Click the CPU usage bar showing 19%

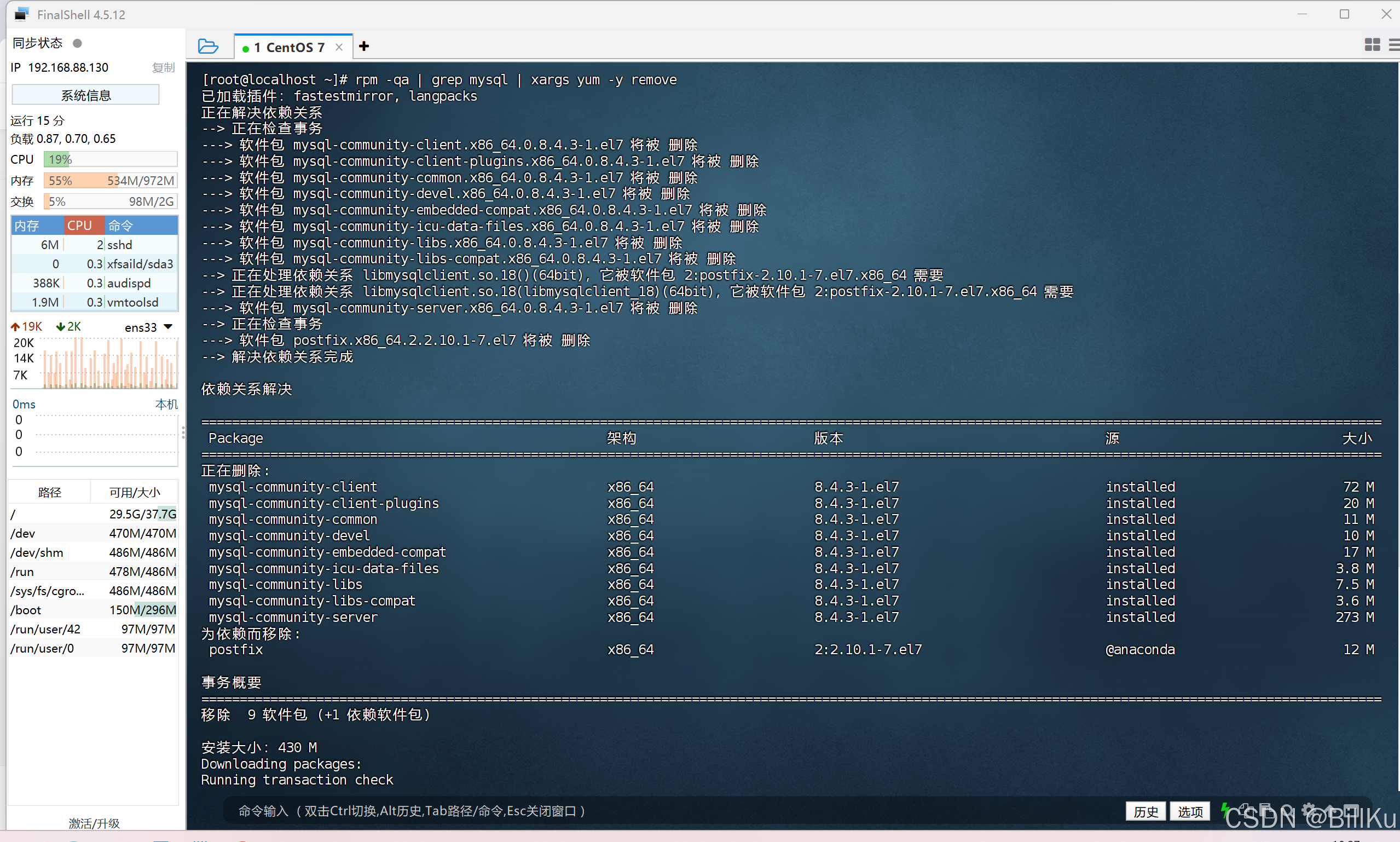(x=111, y=159)
